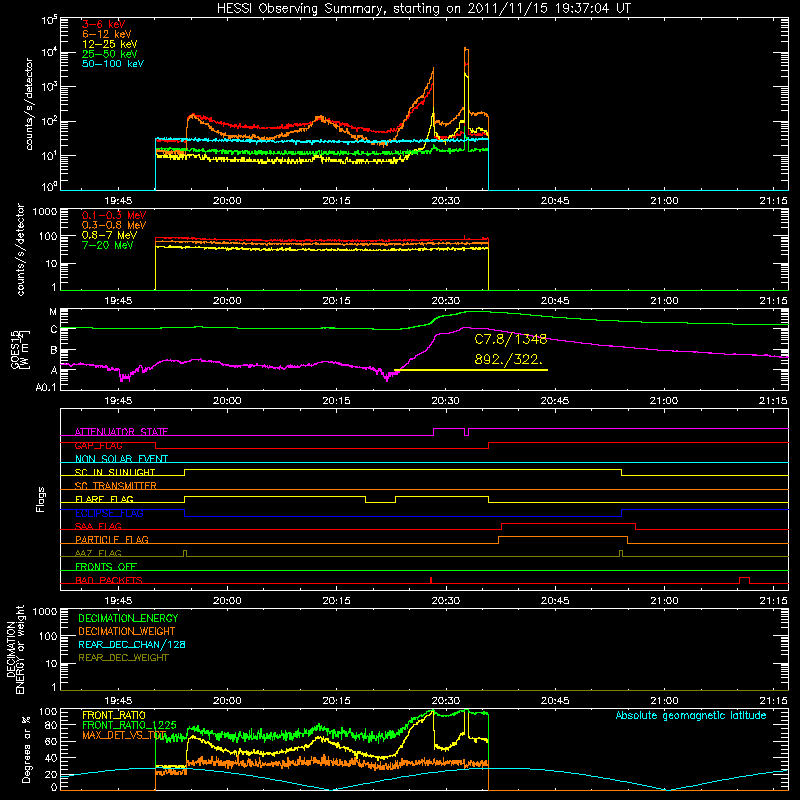The width and height of the screenshot is (800, 800).
Task: Click the 0.8-7 MeV legend entry
Action: click(x=110, y=235)
